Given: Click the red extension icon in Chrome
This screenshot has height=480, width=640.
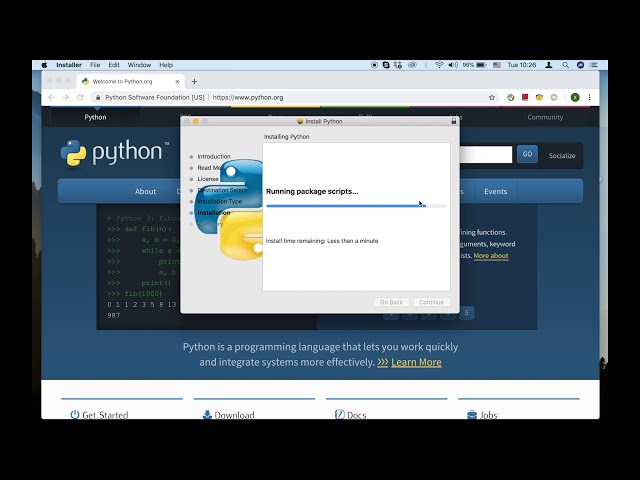Looking at the screenshot, I should (x=525, y=97).
